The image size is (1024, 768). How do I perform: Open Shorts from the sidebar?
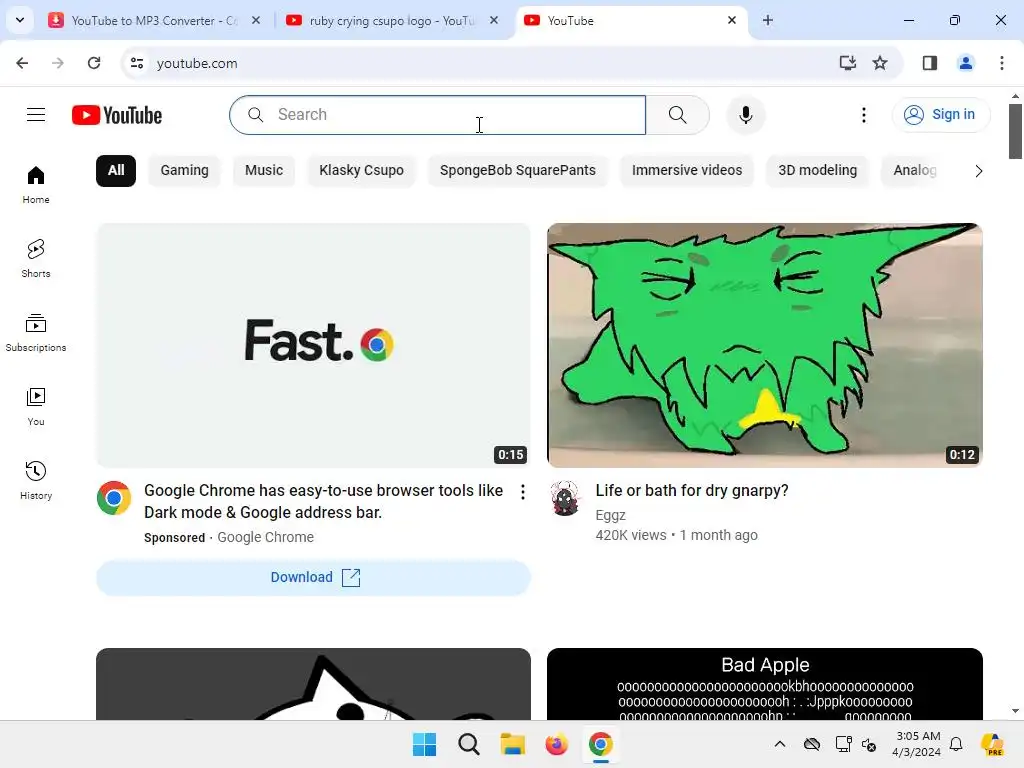pos(36,259)
